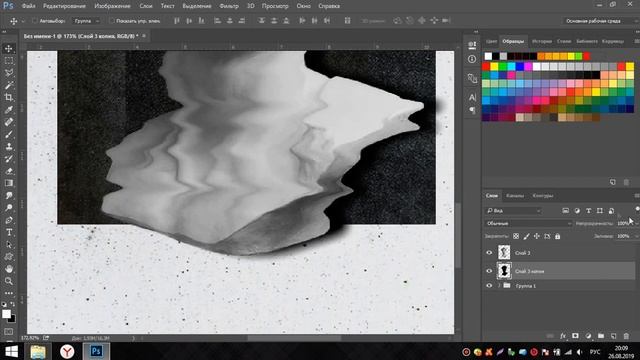This screenshot has height=360, width=640.
Task: Select the Eraser tool
Action: [9, 171]
